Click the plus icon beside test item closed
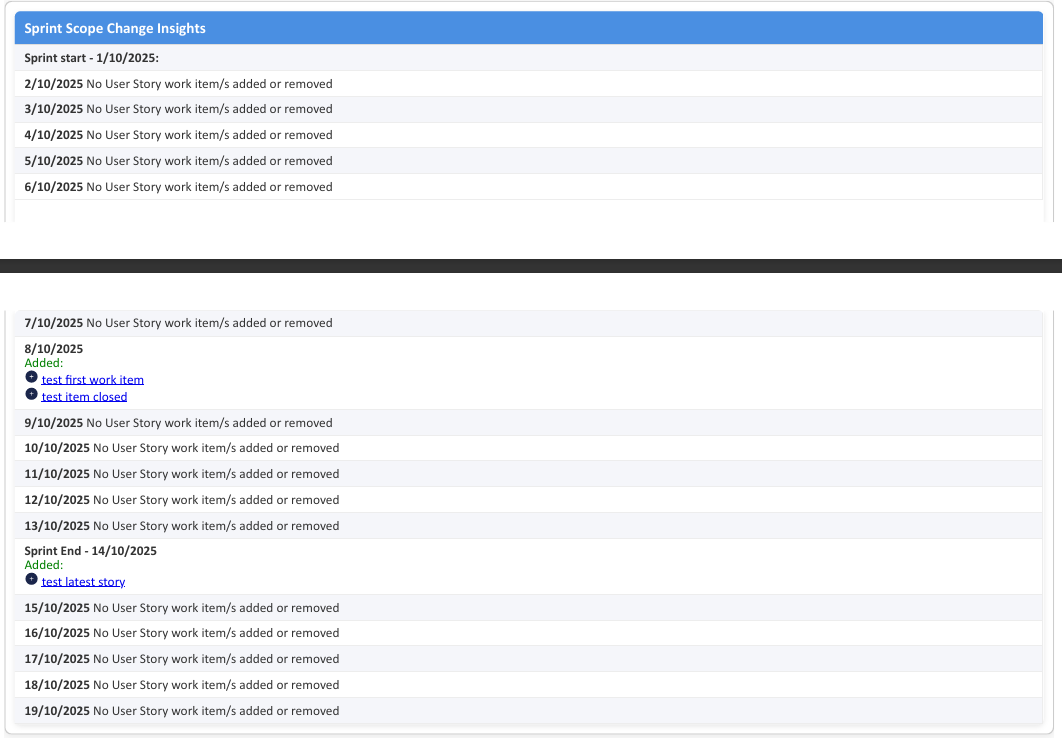The height and width of the screenshot is (738, 1062). (31, 395)
